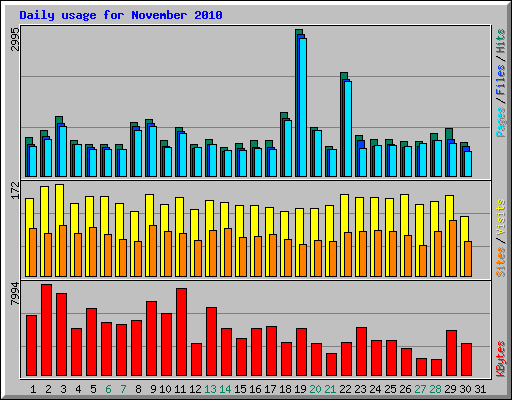The width and height of the screenshot is (512, 400).
Task: Click the 2995 hits axis value
Action: pos(15,39)
